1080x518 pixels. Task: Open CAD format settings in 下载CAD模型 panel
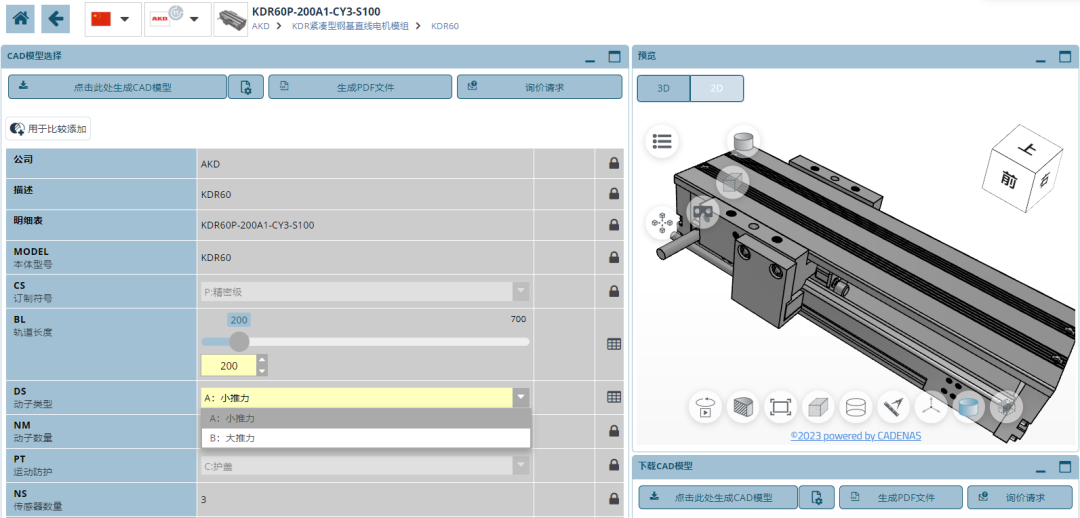(x=817, y=497)
